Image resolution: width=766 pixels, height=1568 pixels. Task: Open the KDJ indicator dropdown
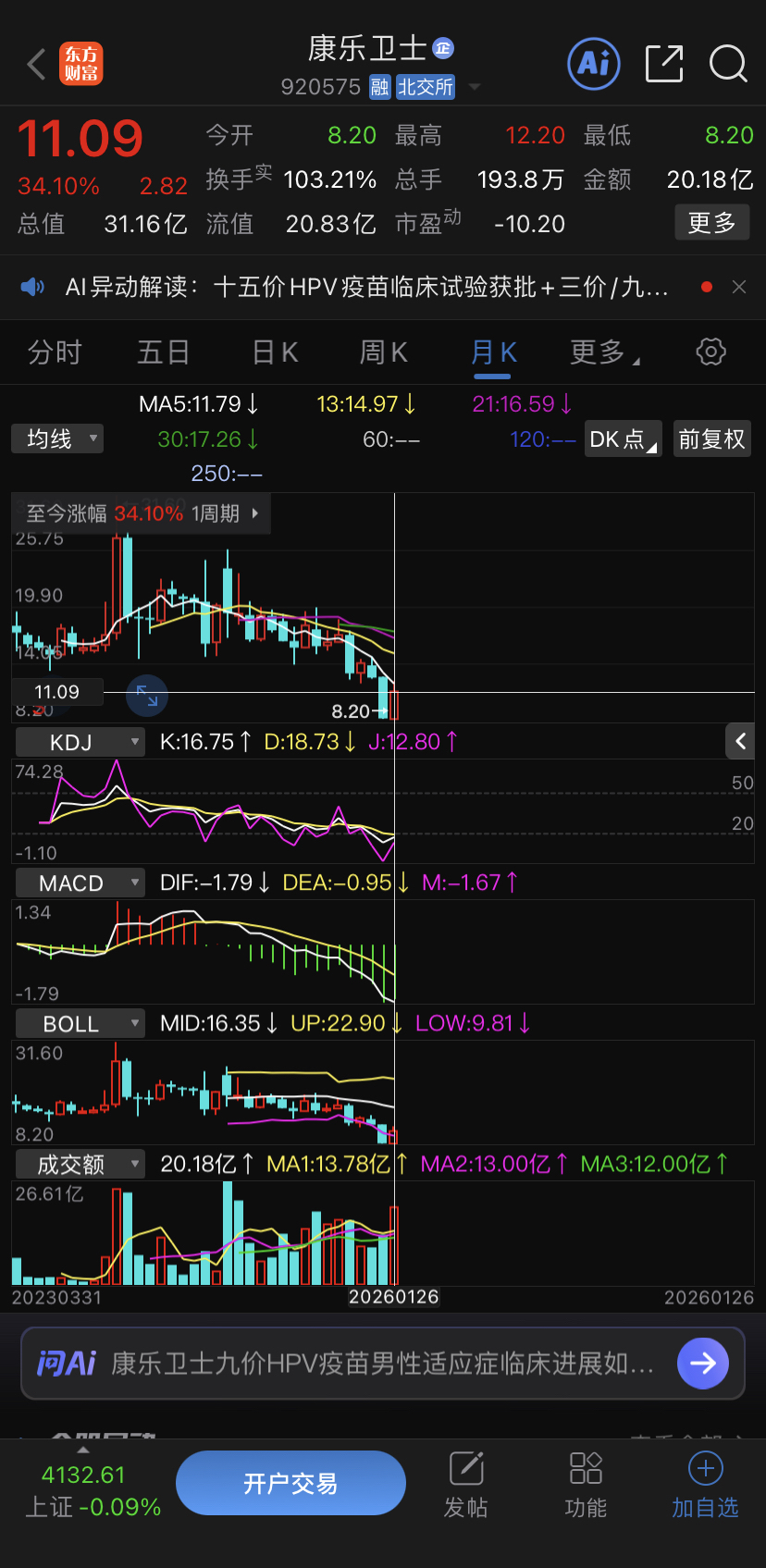pos(80,742)
